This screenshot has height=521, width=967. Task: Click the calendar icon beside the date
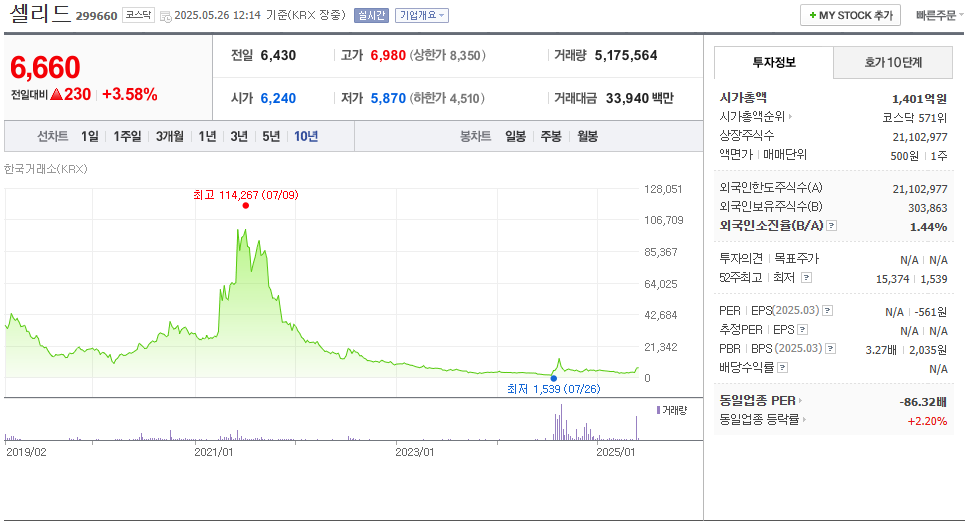tap(165, 17)
